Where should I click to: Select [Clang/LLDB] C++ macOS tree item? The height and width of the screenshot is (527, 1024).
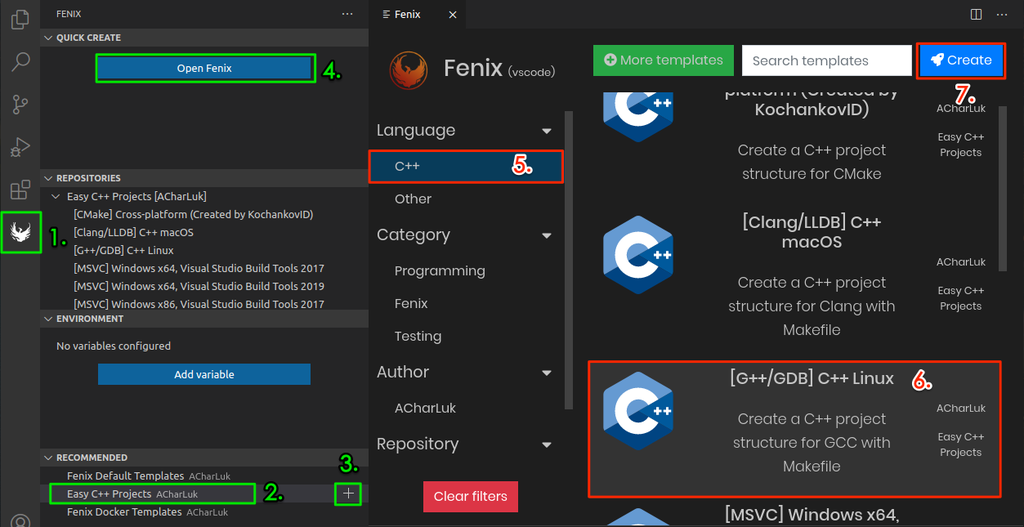click(x=133, y=232)
